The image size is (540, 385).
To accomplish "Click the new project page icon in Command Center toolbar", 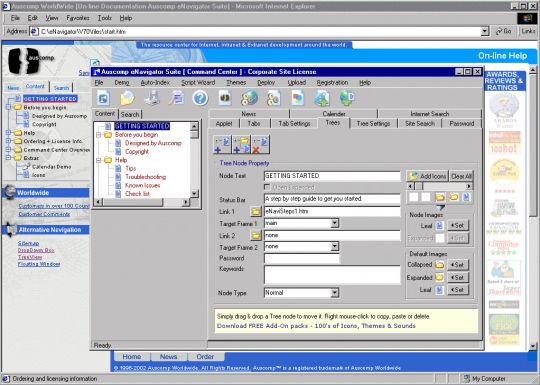I will (103, 98).
